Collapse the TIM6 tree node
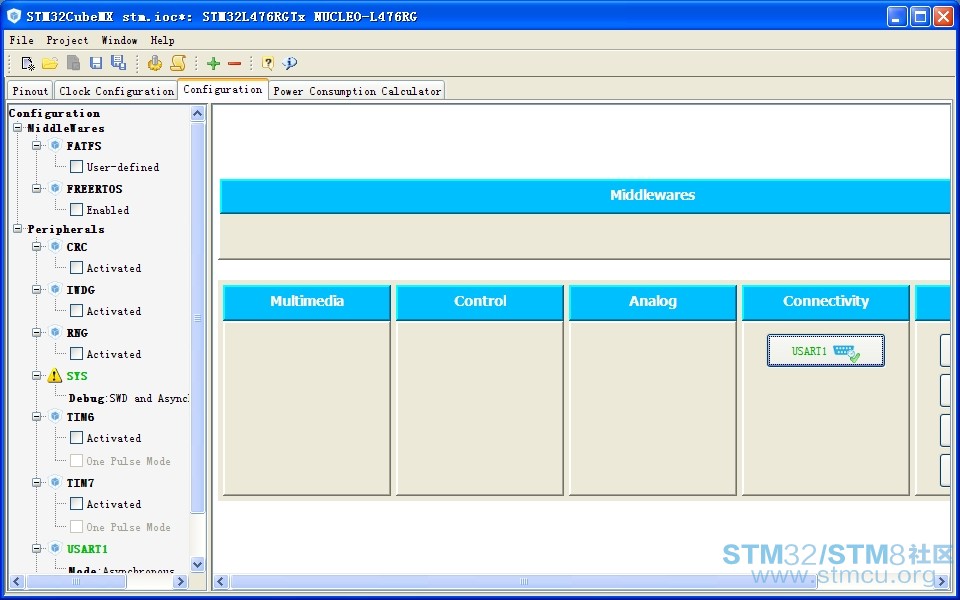Viewport: 960px width, 600px height. (x=37, y=416)
